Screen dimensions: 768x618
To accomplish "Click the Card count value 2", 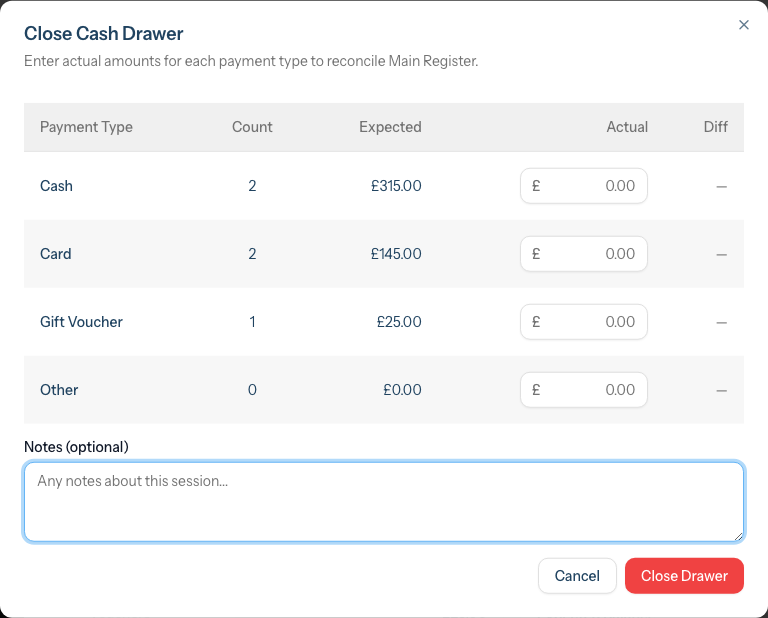I will 252,254.
